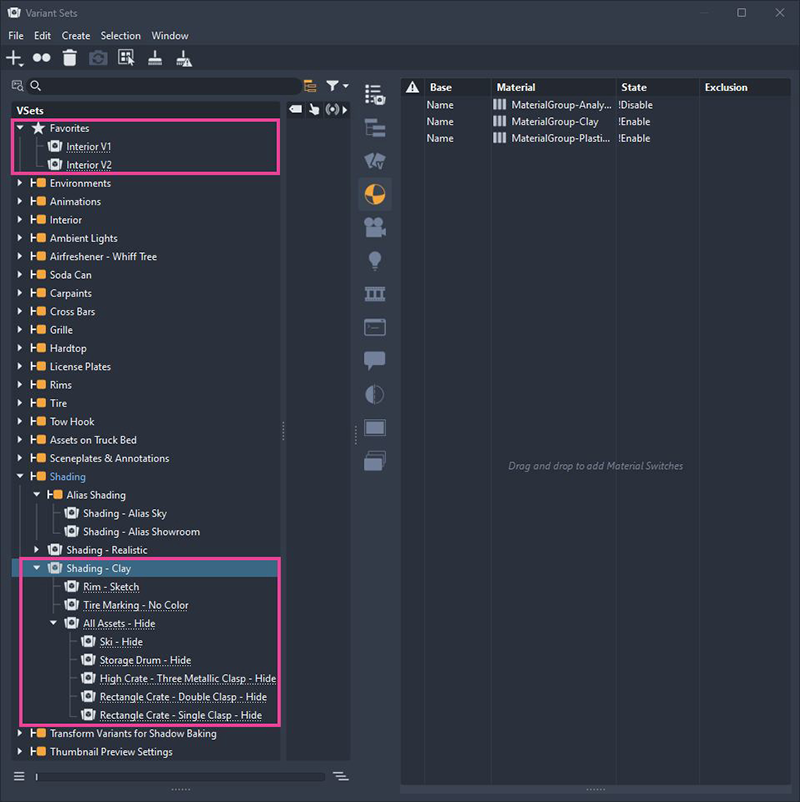Select Shading - Alias Showroom variant set
The height and width of the screenshot is (802, 800).
[x=141, y=532]
